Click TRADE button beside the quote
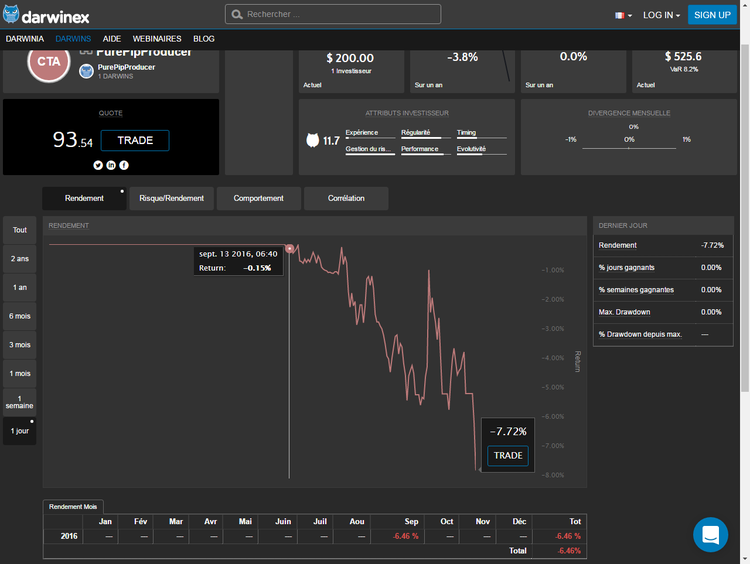Image resolution: width=750 pixels, height=564 pixels. pyautogui.click(x=135, y=140)
